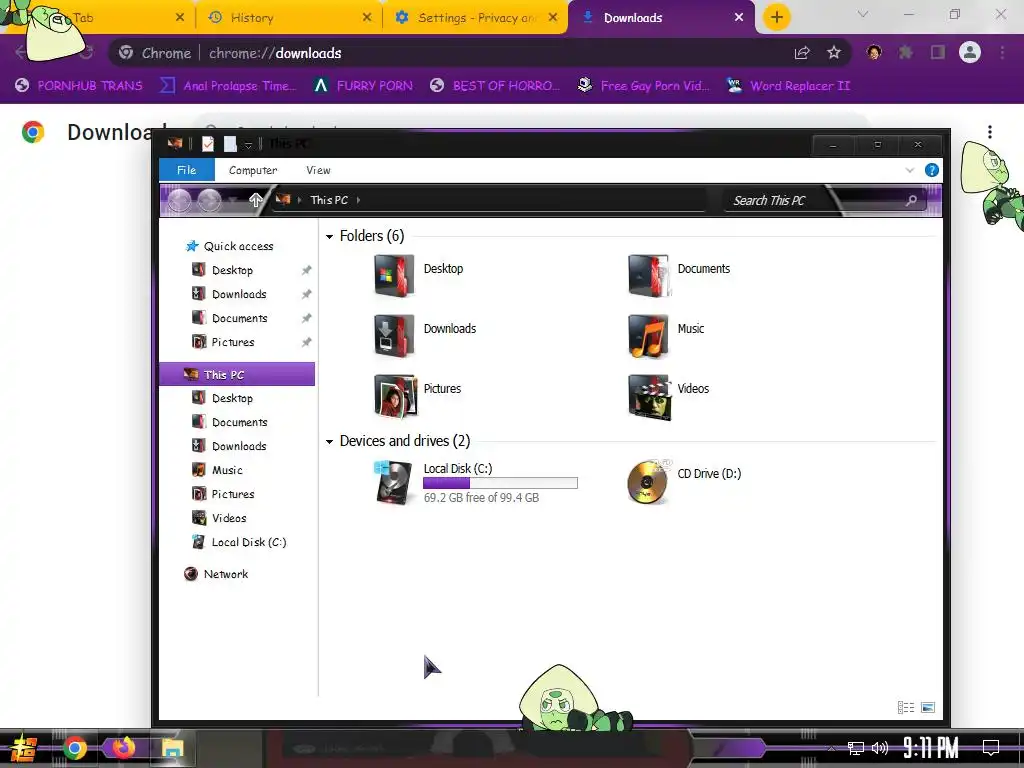Launch Firefox from the taskbar
This screenshot has width=1024, height=768.
[123, 748]
